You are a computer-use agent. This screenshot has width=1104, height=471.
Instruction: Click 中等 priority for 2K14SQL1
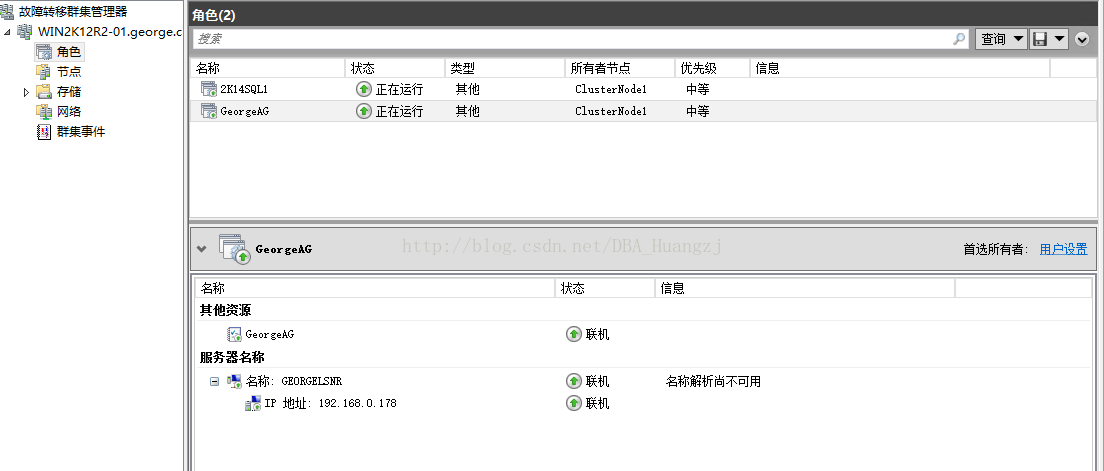point(697,89)
